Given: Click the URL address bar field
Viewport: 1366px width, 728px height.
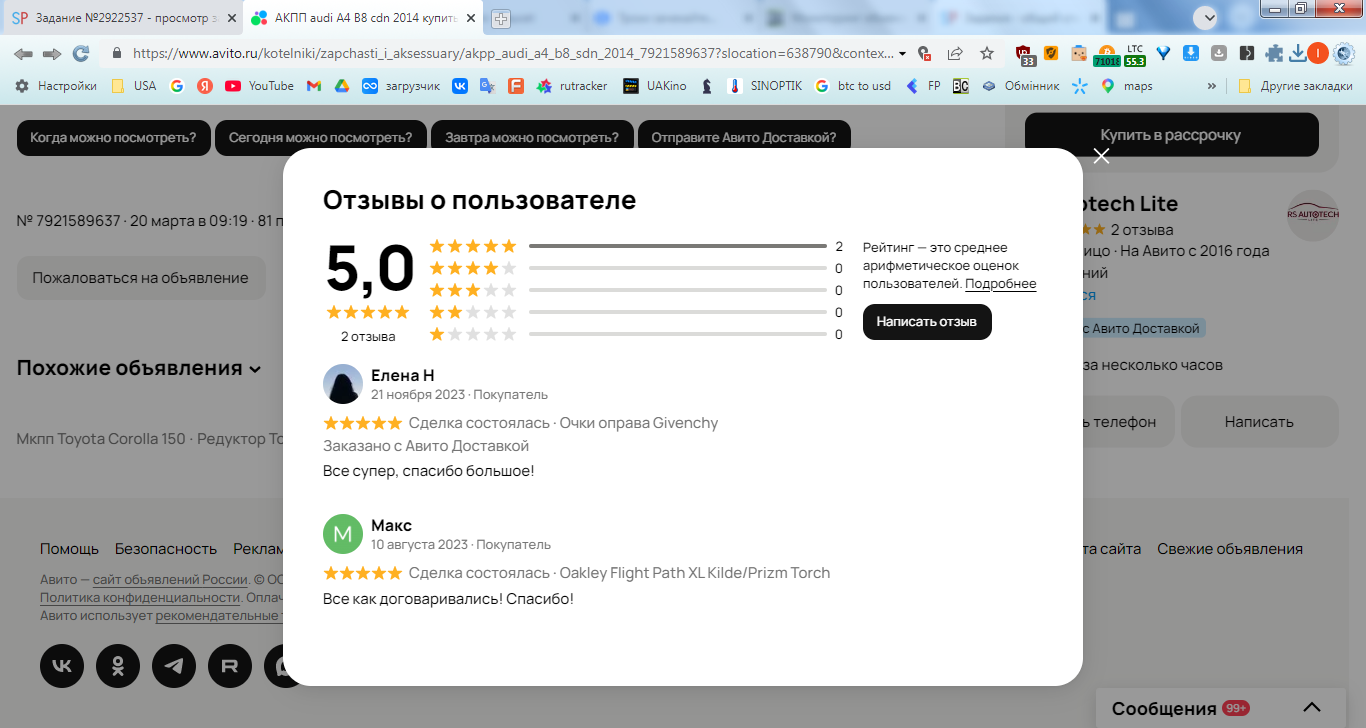Looking at the screenshot, I should 510,53.
